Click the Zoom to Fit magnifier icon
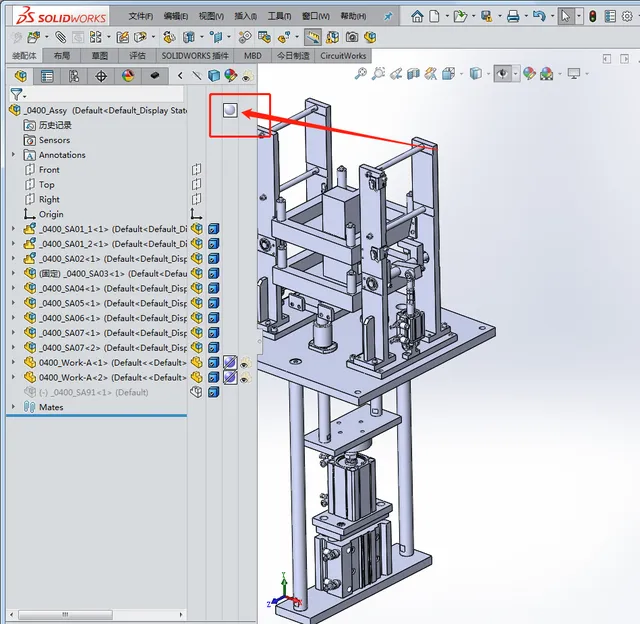This screenshot has height=624, width=640. click(360, 73)
